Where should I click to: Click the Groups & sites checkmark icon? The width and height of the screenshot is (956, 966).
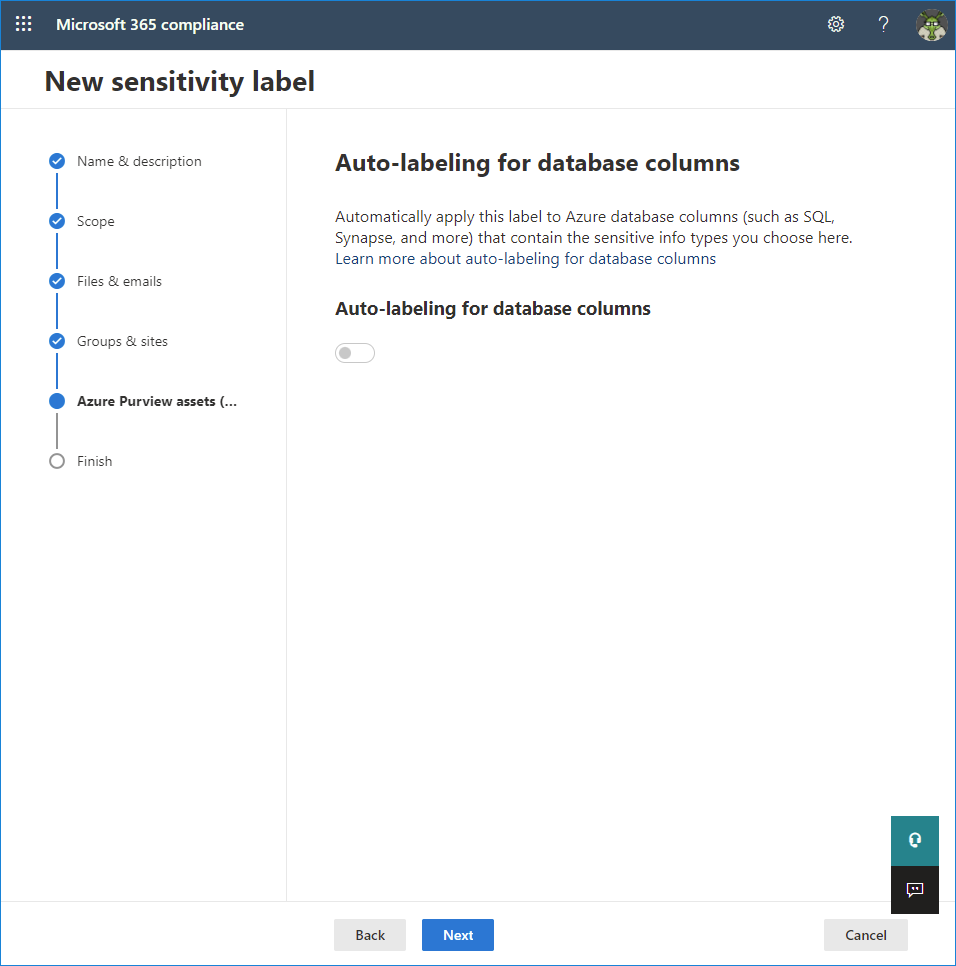57,341
